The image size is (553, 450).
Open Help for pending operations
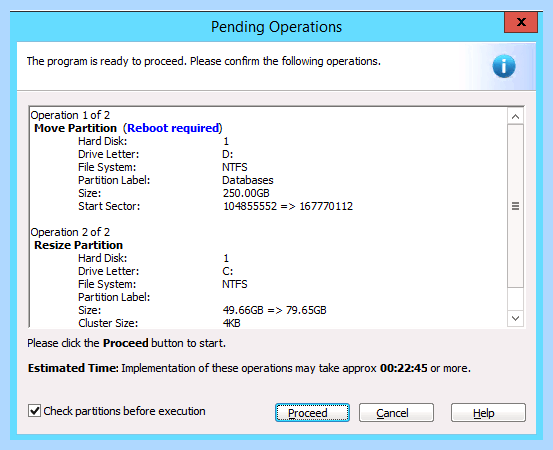(x=488, y=413)
